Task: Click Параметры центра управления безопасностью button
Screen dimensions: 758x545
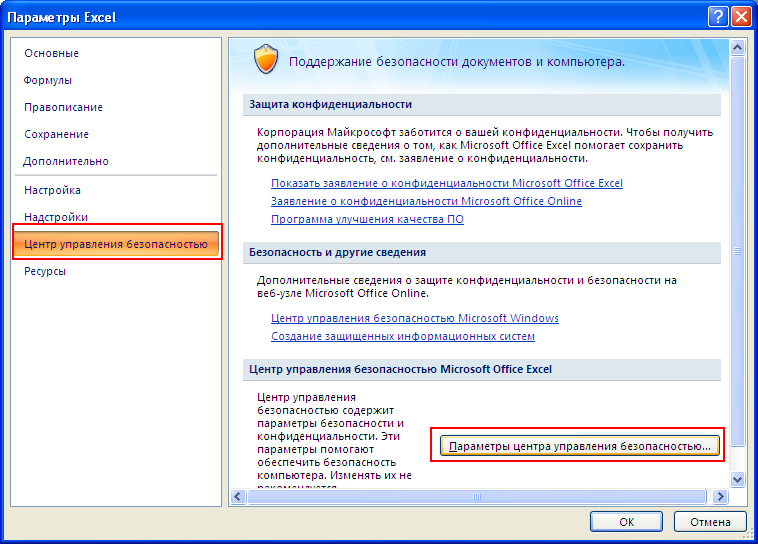Action: coord(580,446)
